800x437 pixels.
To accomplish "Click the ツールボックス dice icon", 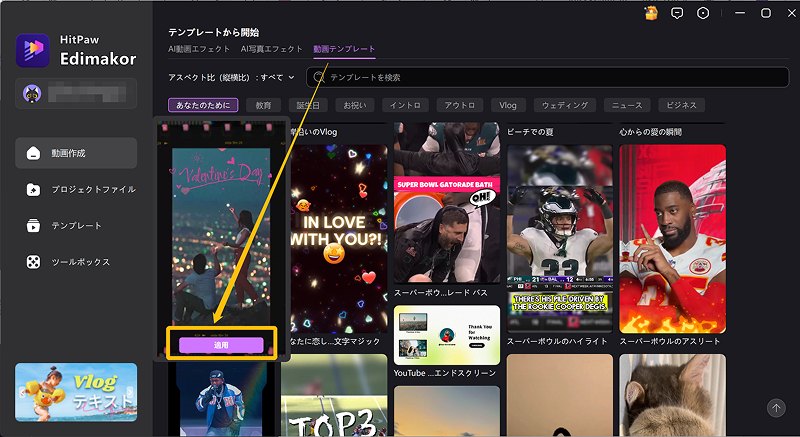I will coord(33,262).
